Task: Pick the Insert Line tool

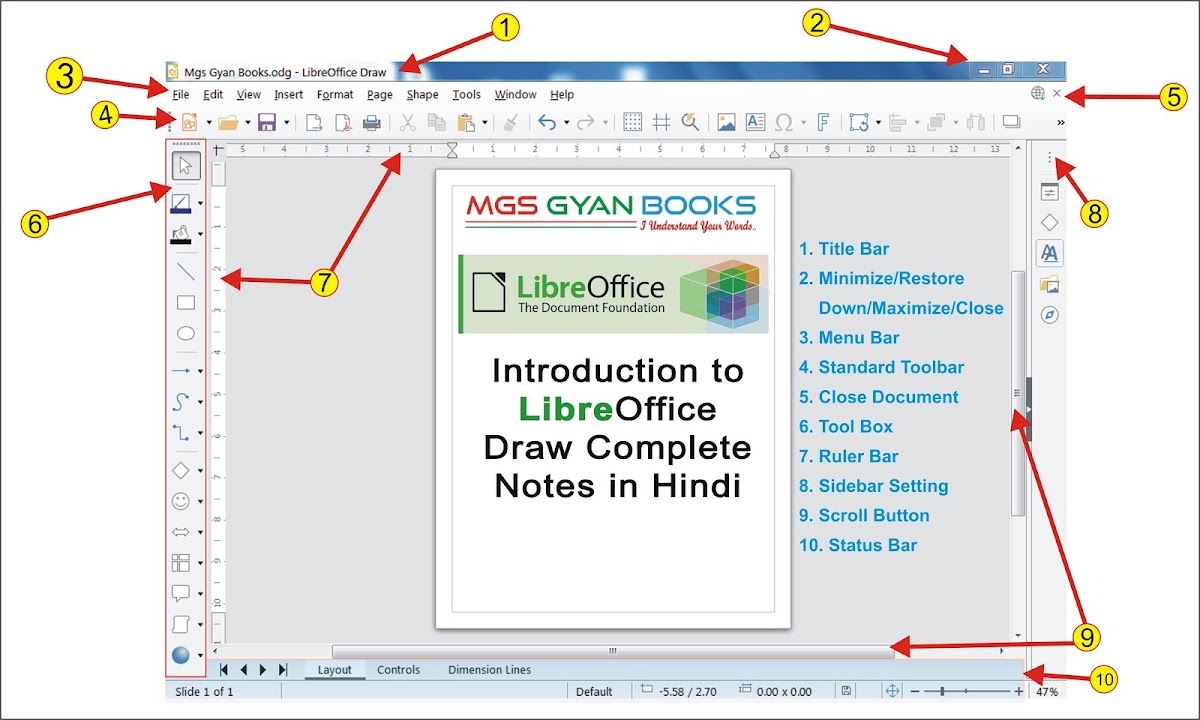Action: [185, 271]
